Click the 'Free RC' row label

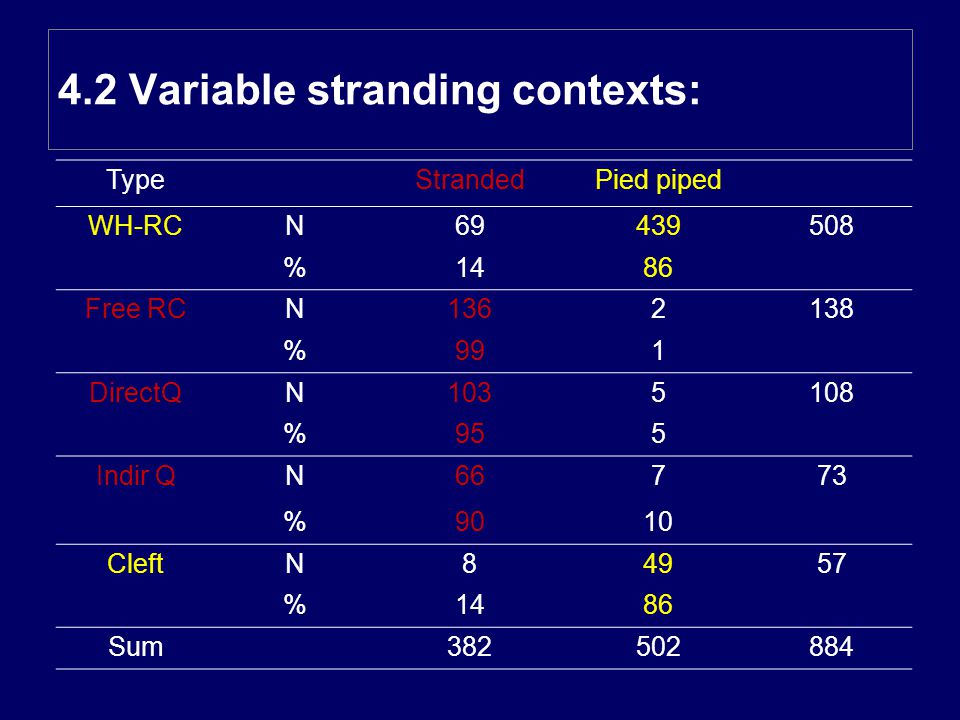135,309
